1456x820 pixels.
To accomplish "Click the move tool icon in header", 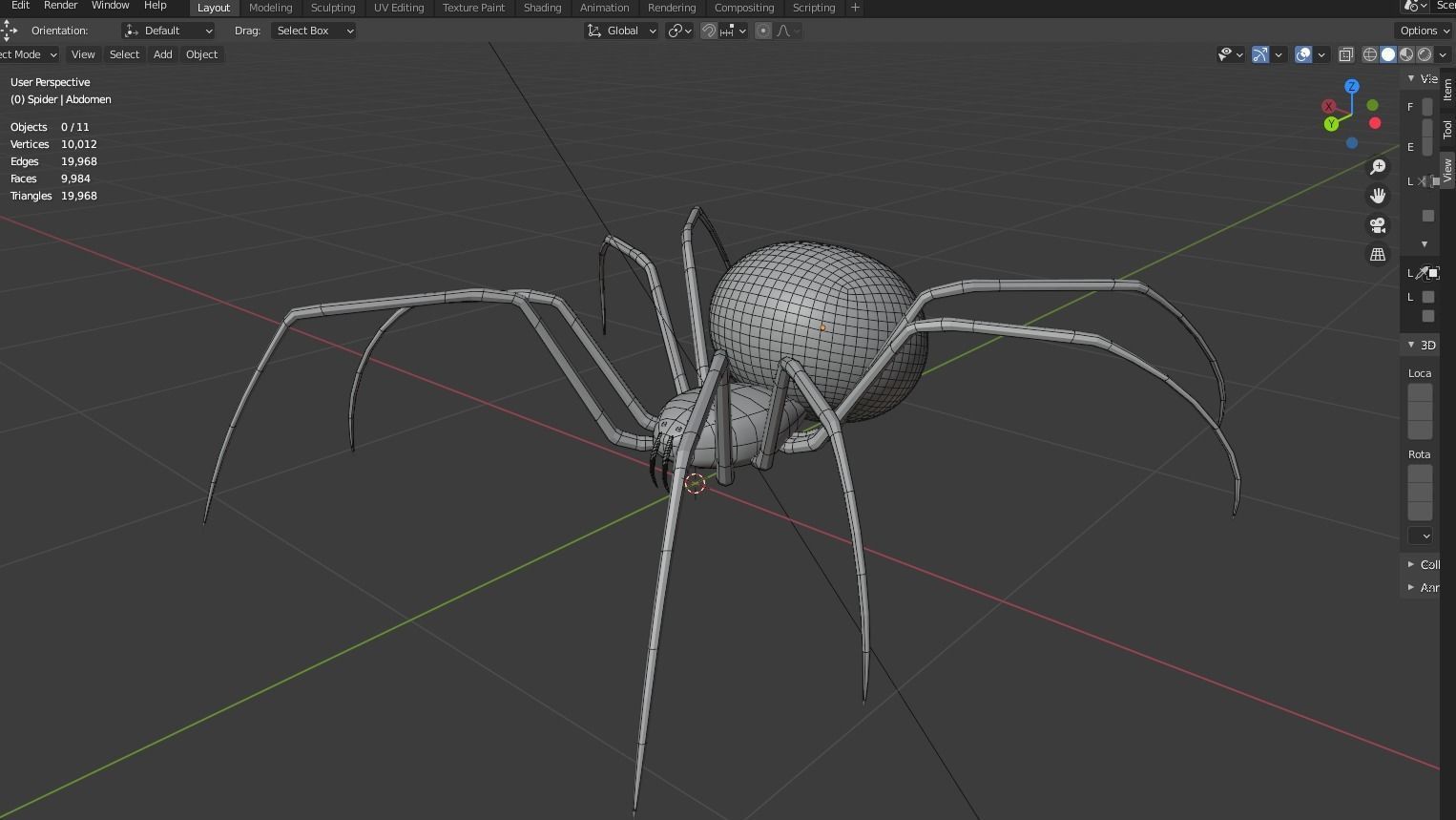I will [x=9, y=31].
